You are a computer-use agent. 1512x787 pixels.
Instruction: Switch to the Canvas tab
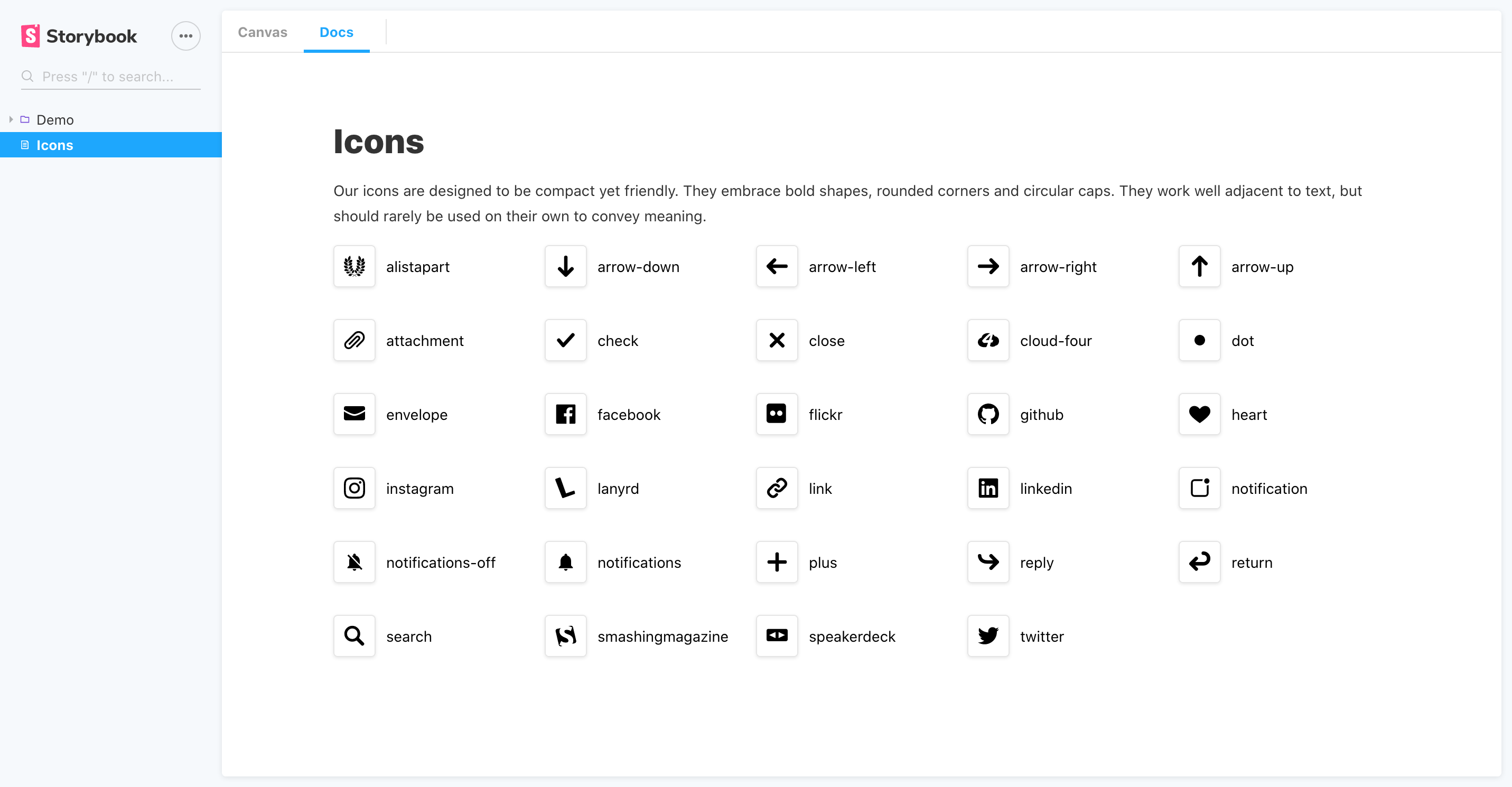263,32
